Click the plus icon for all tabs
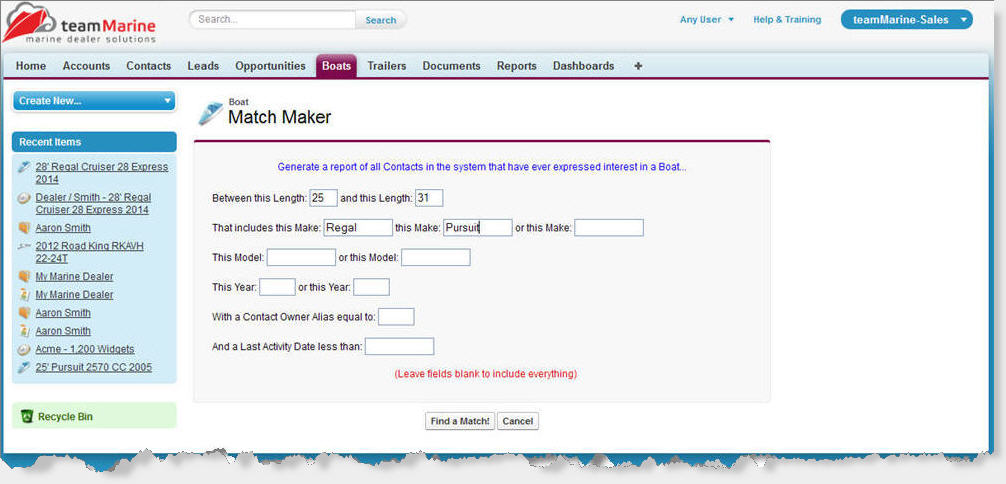Viewport: 1006px width, 484px height. coord(638,66)
